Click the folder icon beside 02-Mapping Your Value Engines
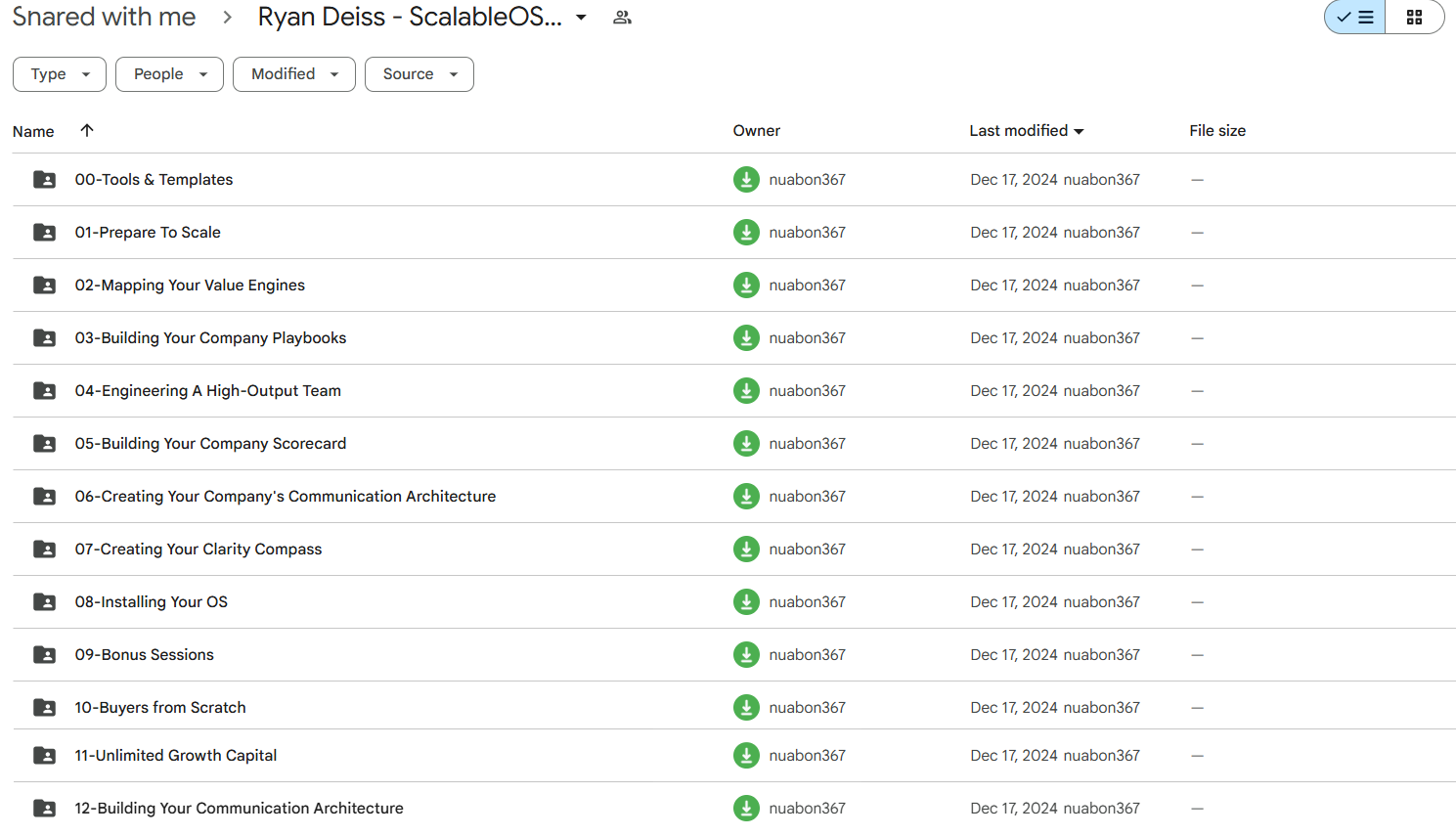The height and width of the screenshot is (836, 1456). point(44,286)
